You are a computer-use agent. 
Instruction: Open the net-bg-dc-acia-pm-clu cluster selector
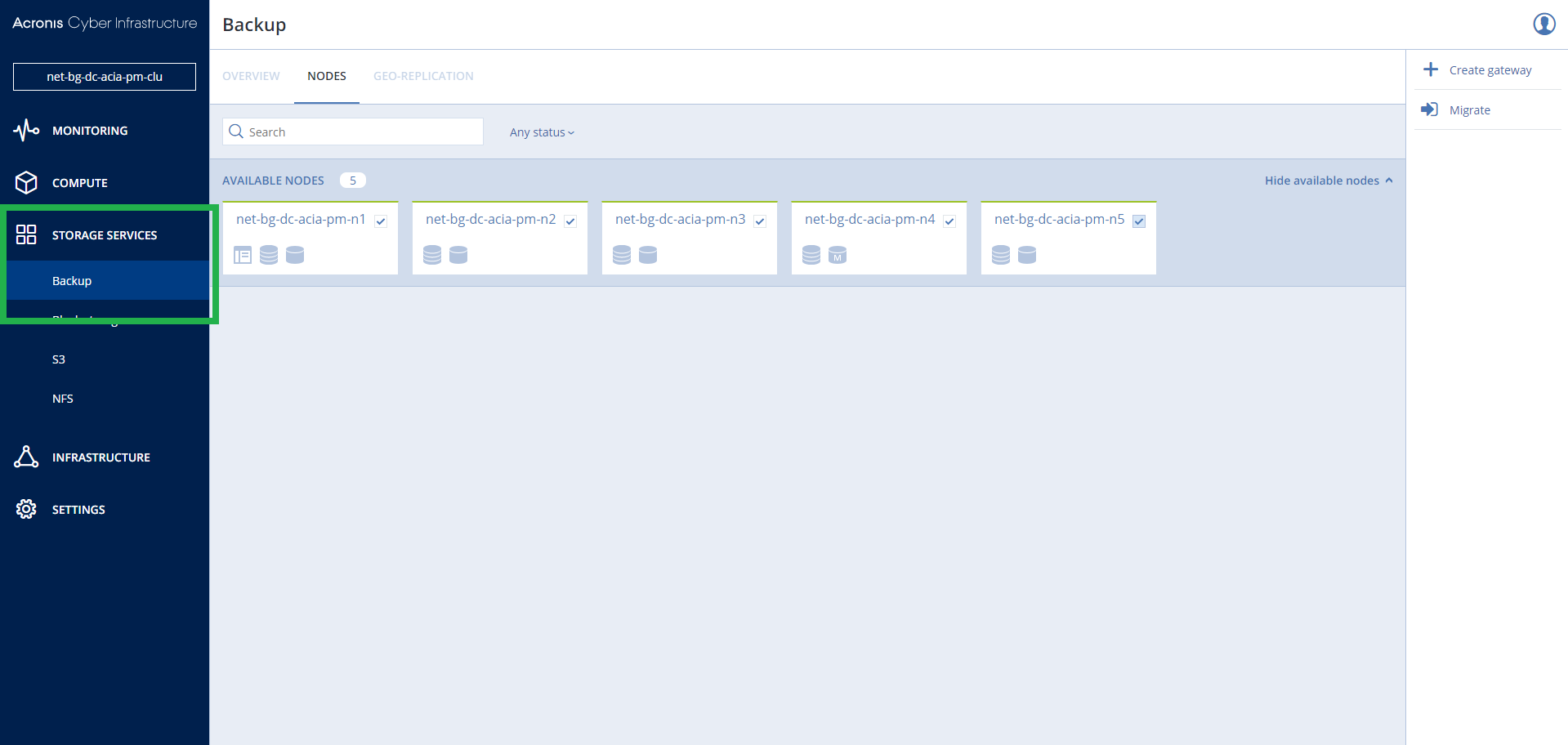click(105, 77)
